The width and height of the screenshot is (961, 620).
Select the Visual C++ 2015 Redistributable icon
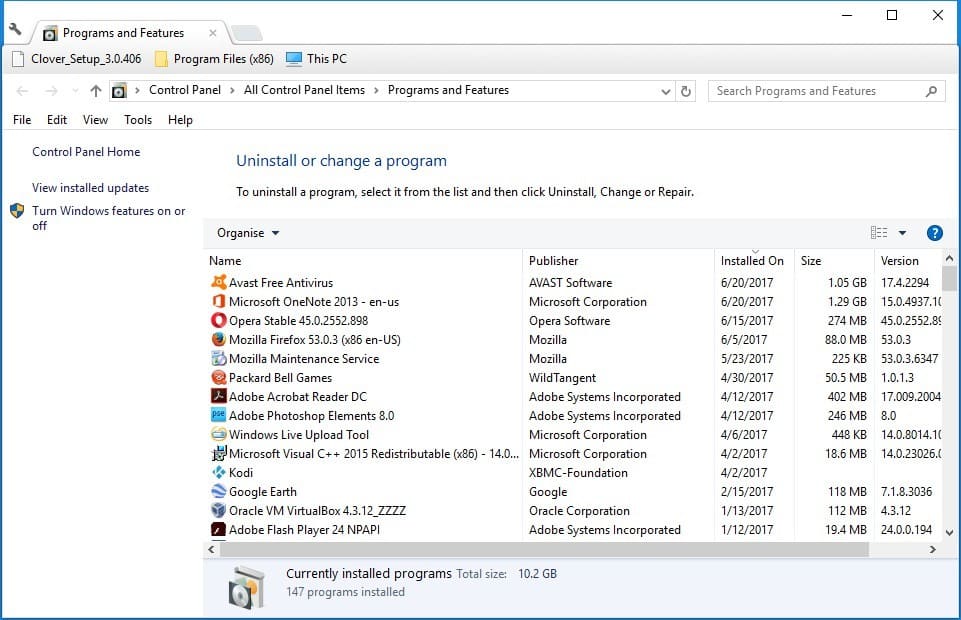click(218, 453)
